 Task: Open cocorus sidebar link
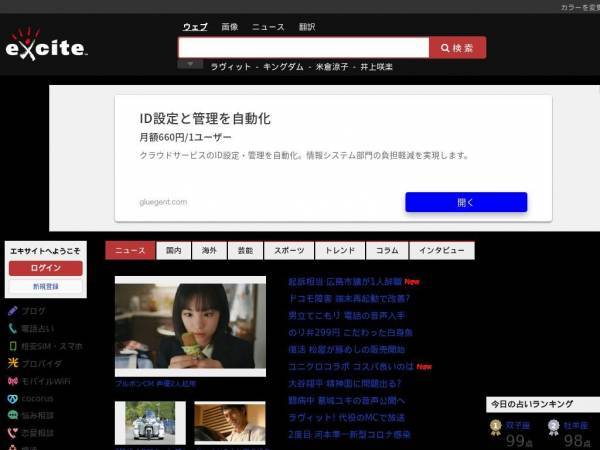(38, 398)
